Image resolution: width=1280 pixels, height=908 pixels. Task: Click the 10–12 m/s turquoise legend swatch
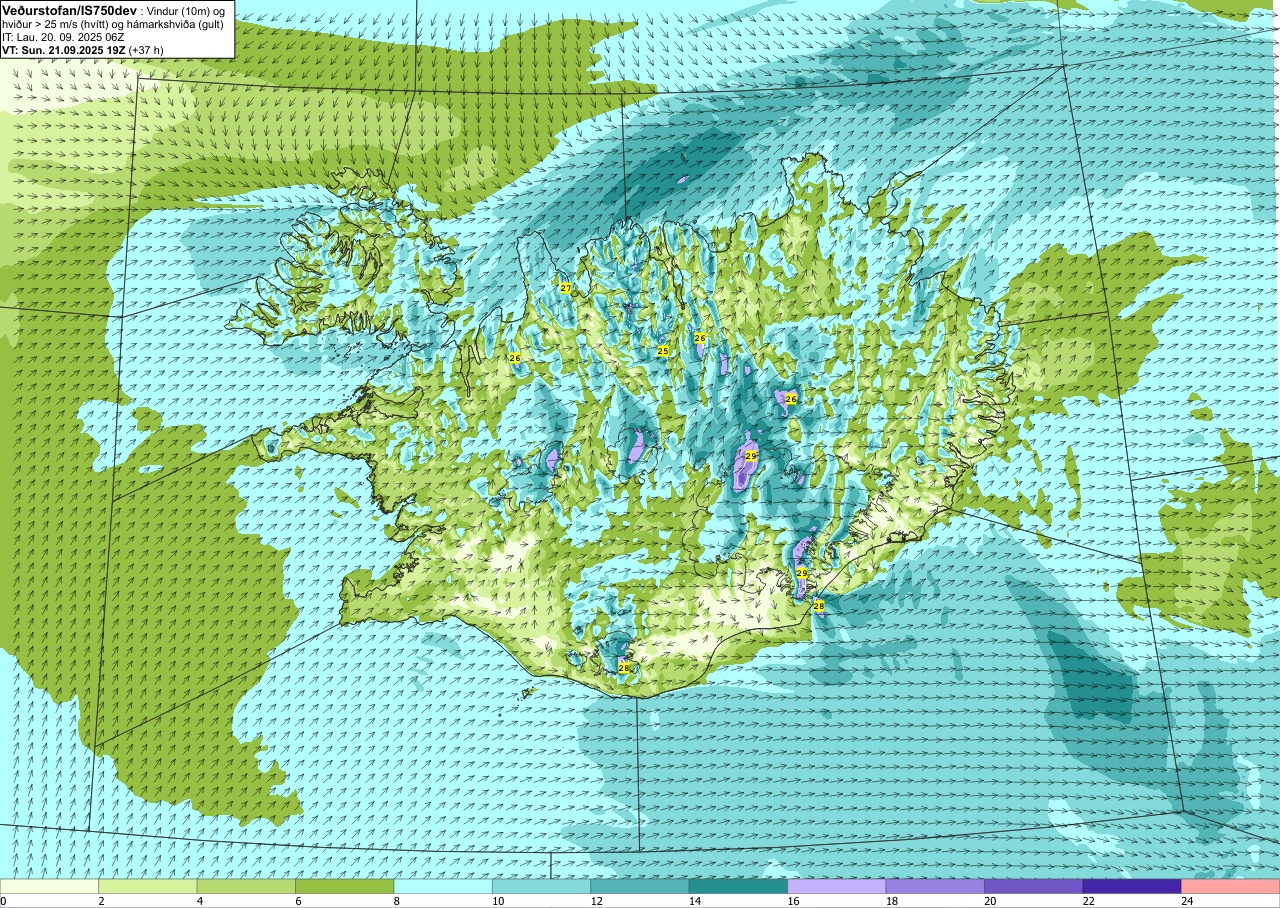point(542,886)
